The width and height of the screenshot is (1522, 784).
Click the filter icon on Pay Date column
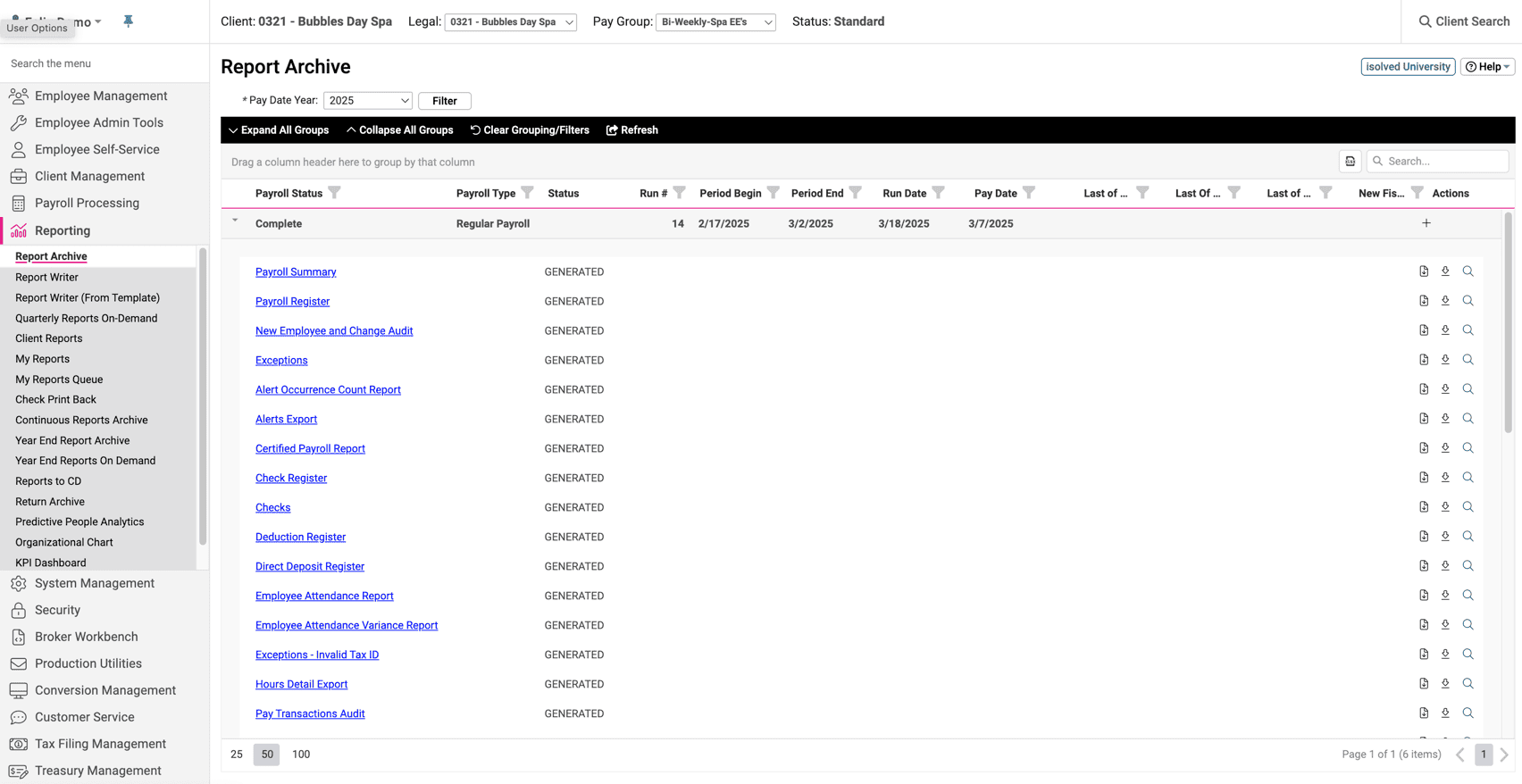[1029, 193]
